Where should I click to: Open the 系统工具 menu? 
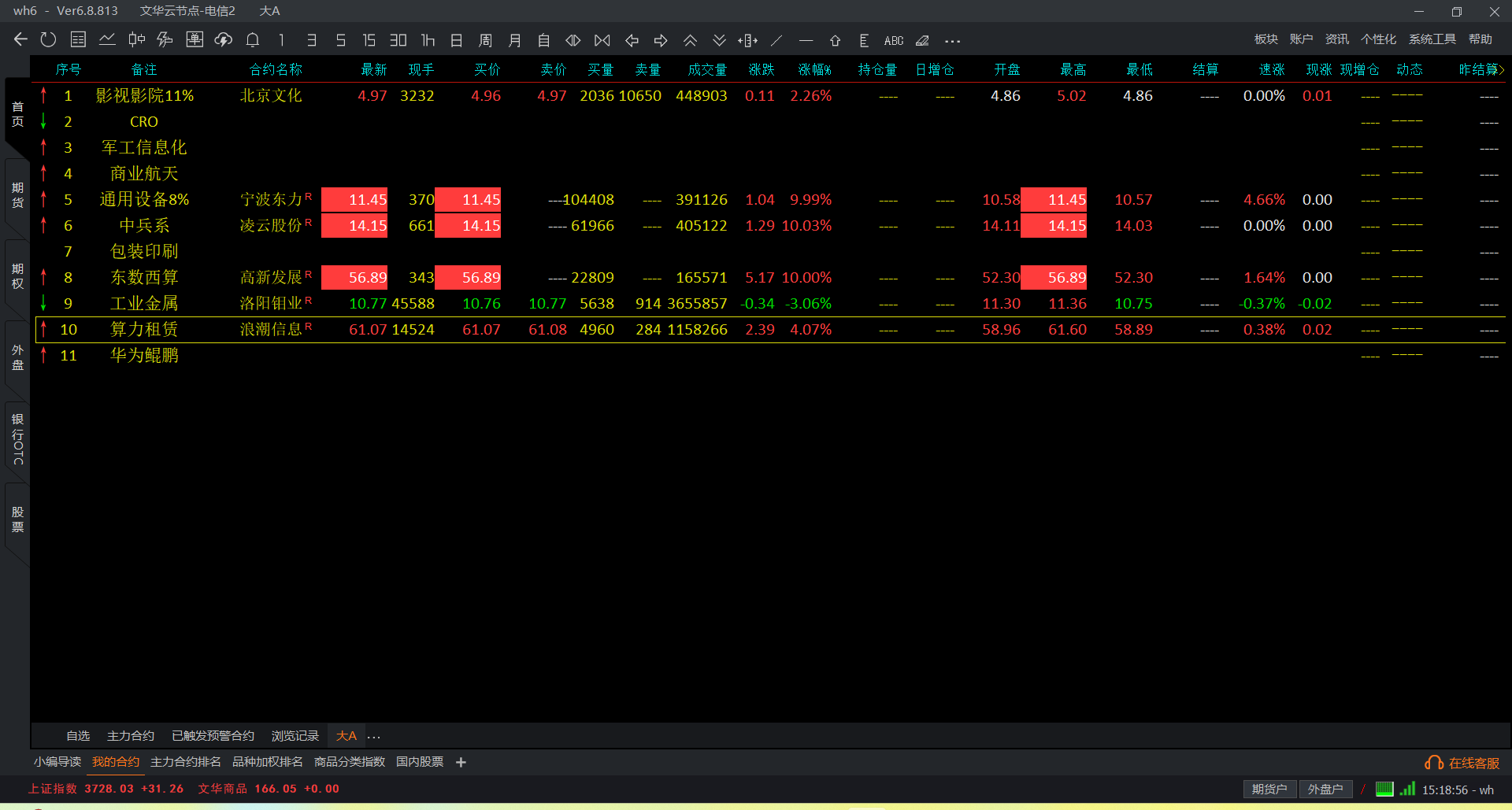[x=1432, y=39]
